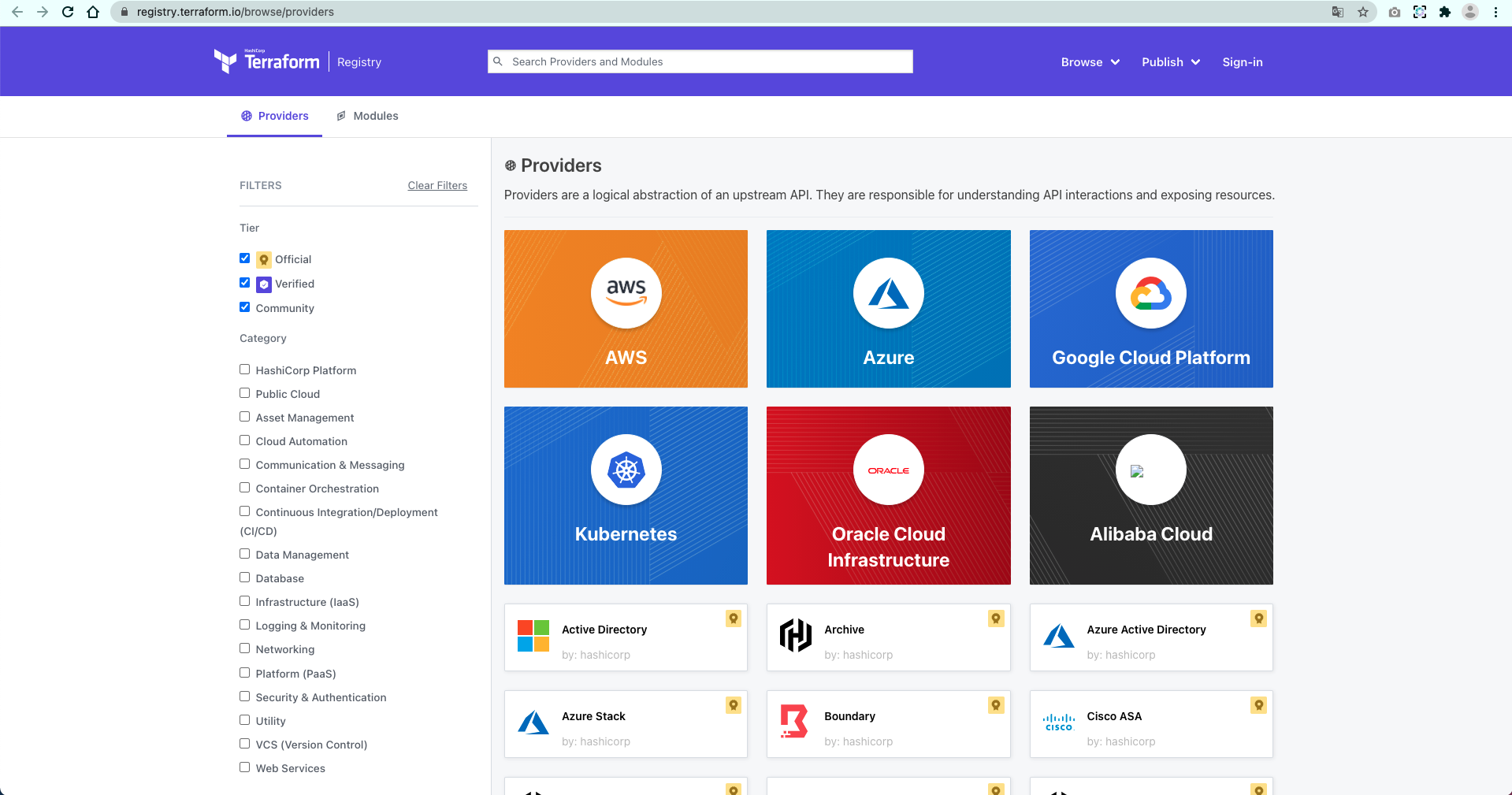
Task: Open the Kubernetes featured tile
Action: click(x=626, y=496)
